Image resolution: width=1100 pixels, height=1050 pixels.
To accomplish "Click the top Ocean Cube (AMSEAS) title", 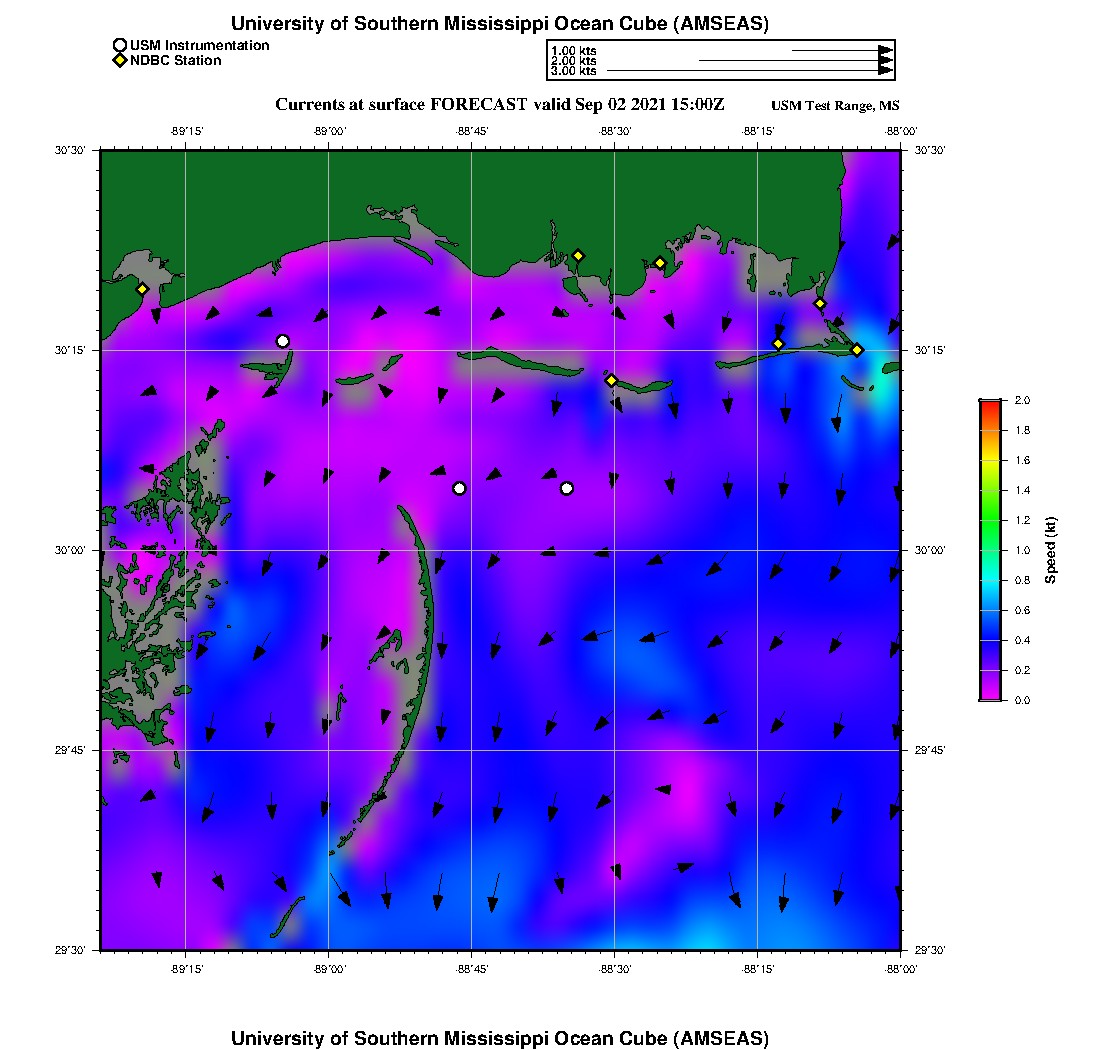I will (499, 23).
